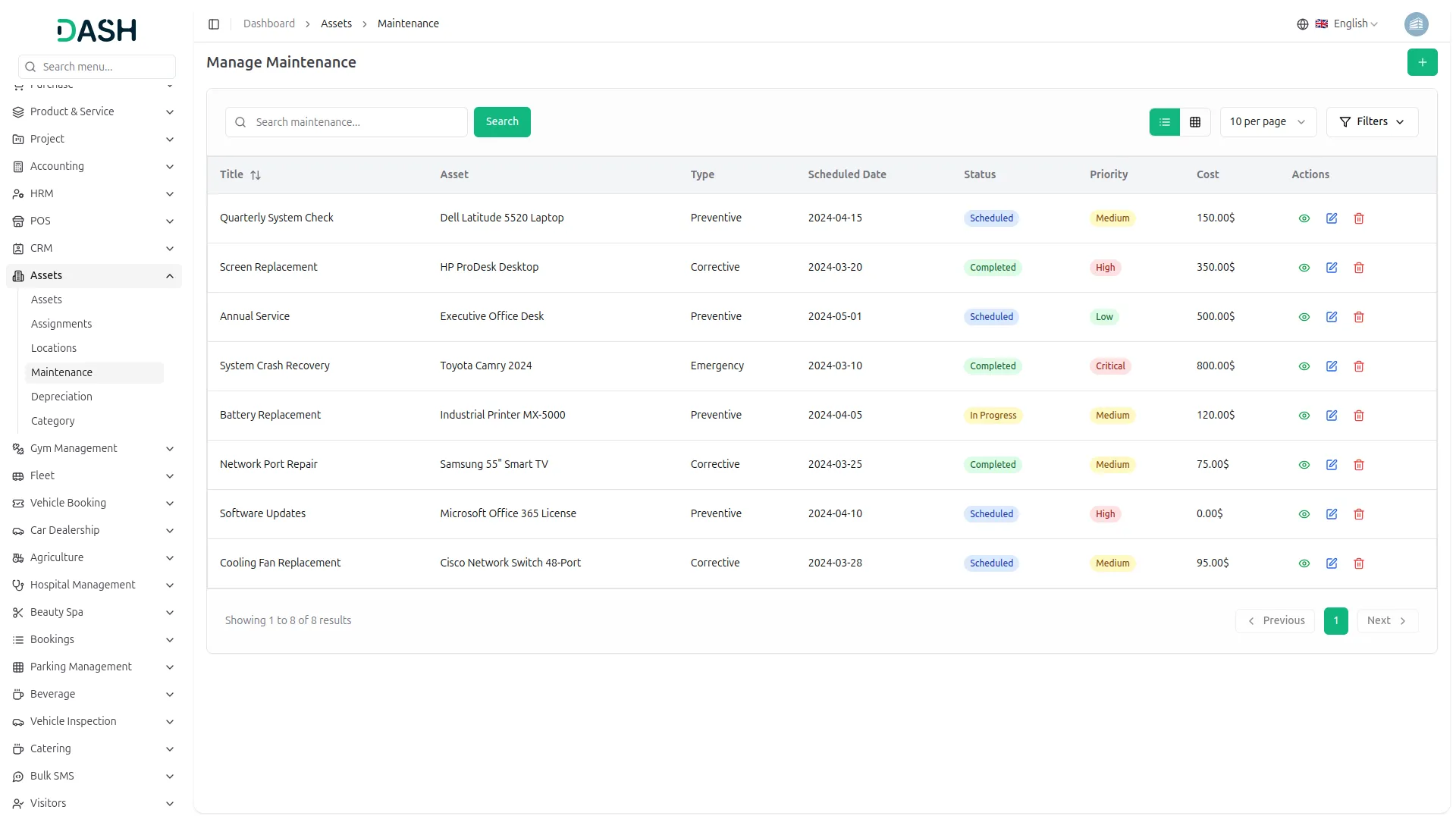This screenshot has width=1456, height=819.
Task: Click the green plus button to add maintenance
Action: 1423,62
